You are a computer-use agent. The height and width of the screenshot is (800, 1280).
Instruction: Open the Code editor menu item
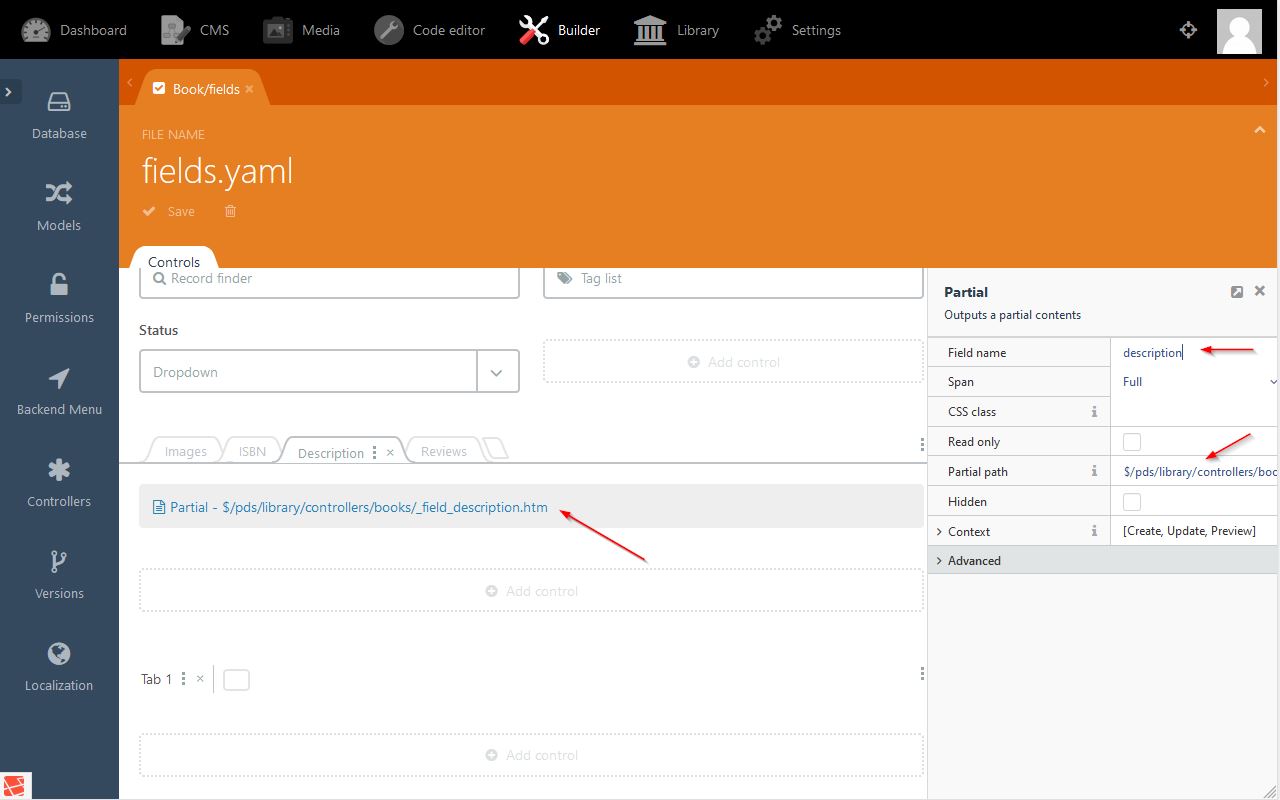(430, 30)
